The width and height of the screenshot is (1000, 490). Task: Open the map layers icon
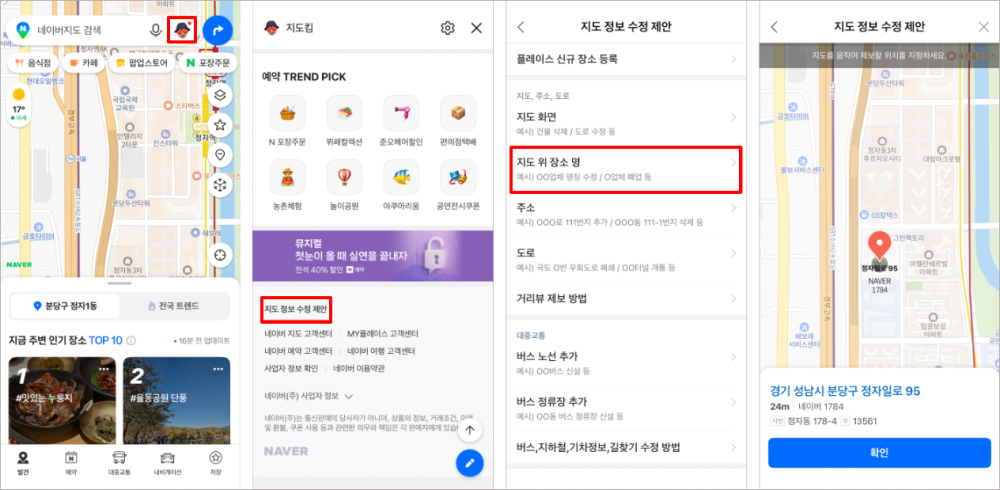coord(220,95)
